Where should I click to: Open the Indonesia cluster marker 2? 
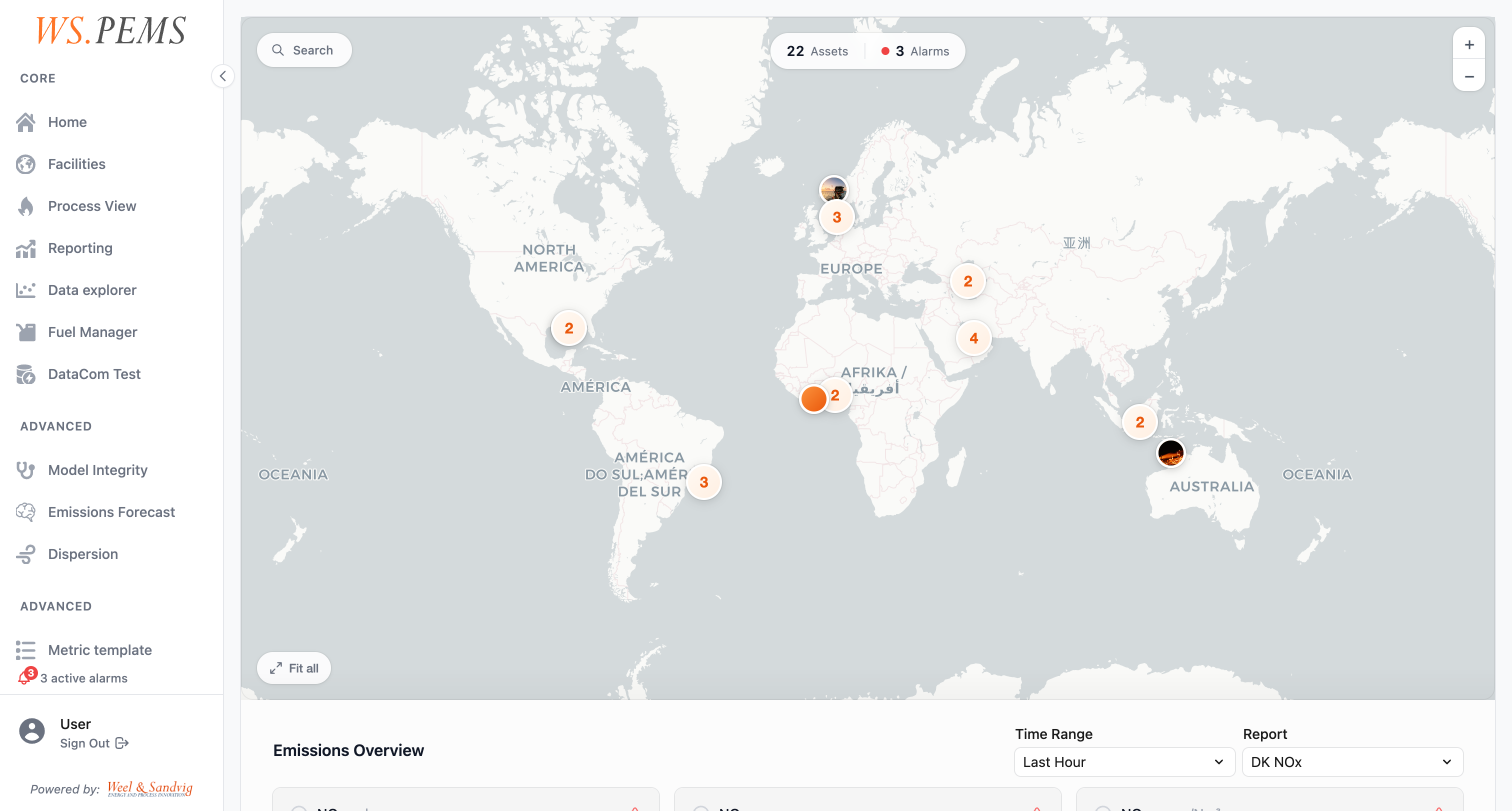coord(1140,422)
